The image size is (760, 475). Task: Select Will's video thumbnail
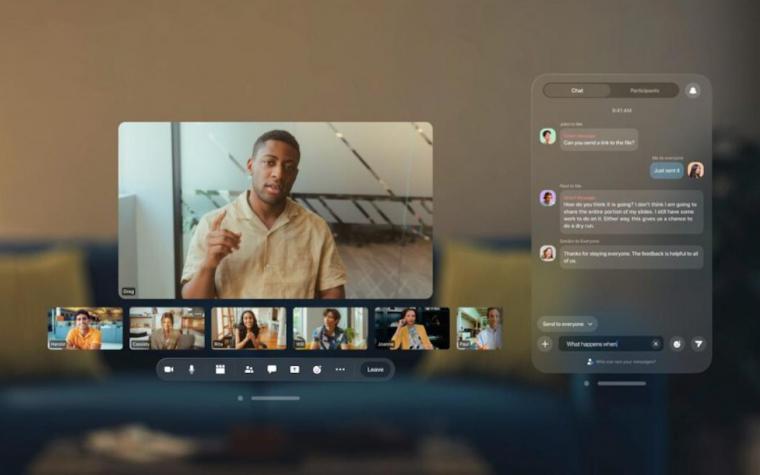coord(330,328)
